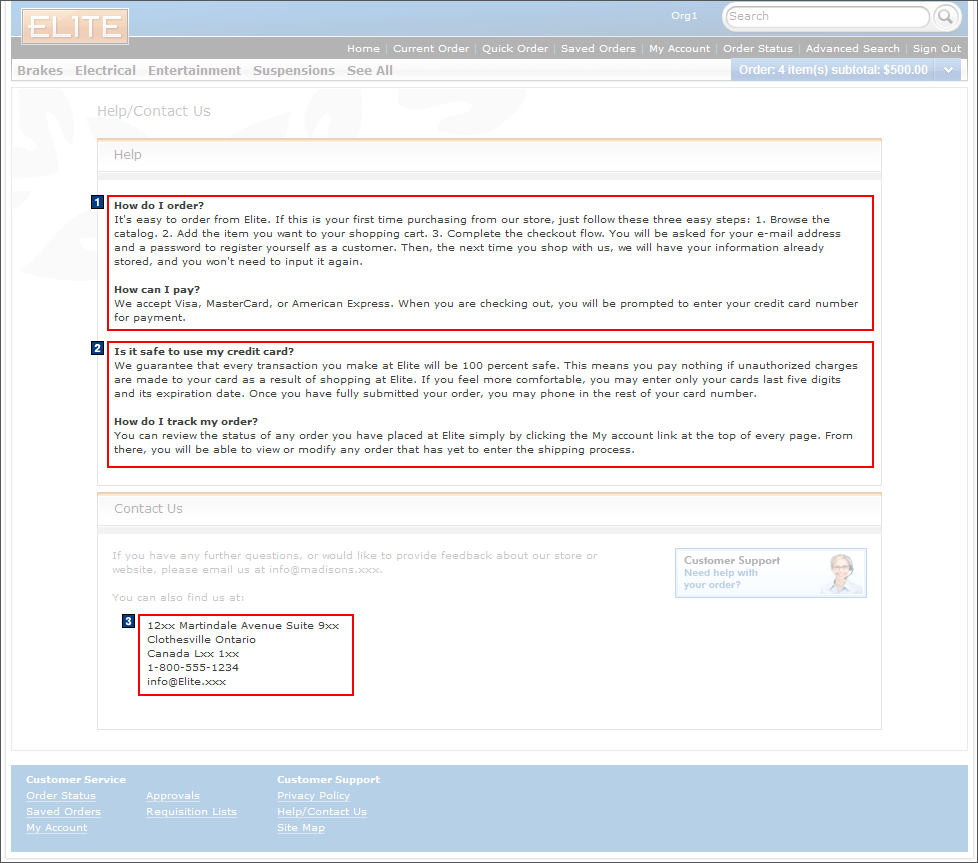Select the Electrical category
Viewport: 978px width, 863px height.
105,70
